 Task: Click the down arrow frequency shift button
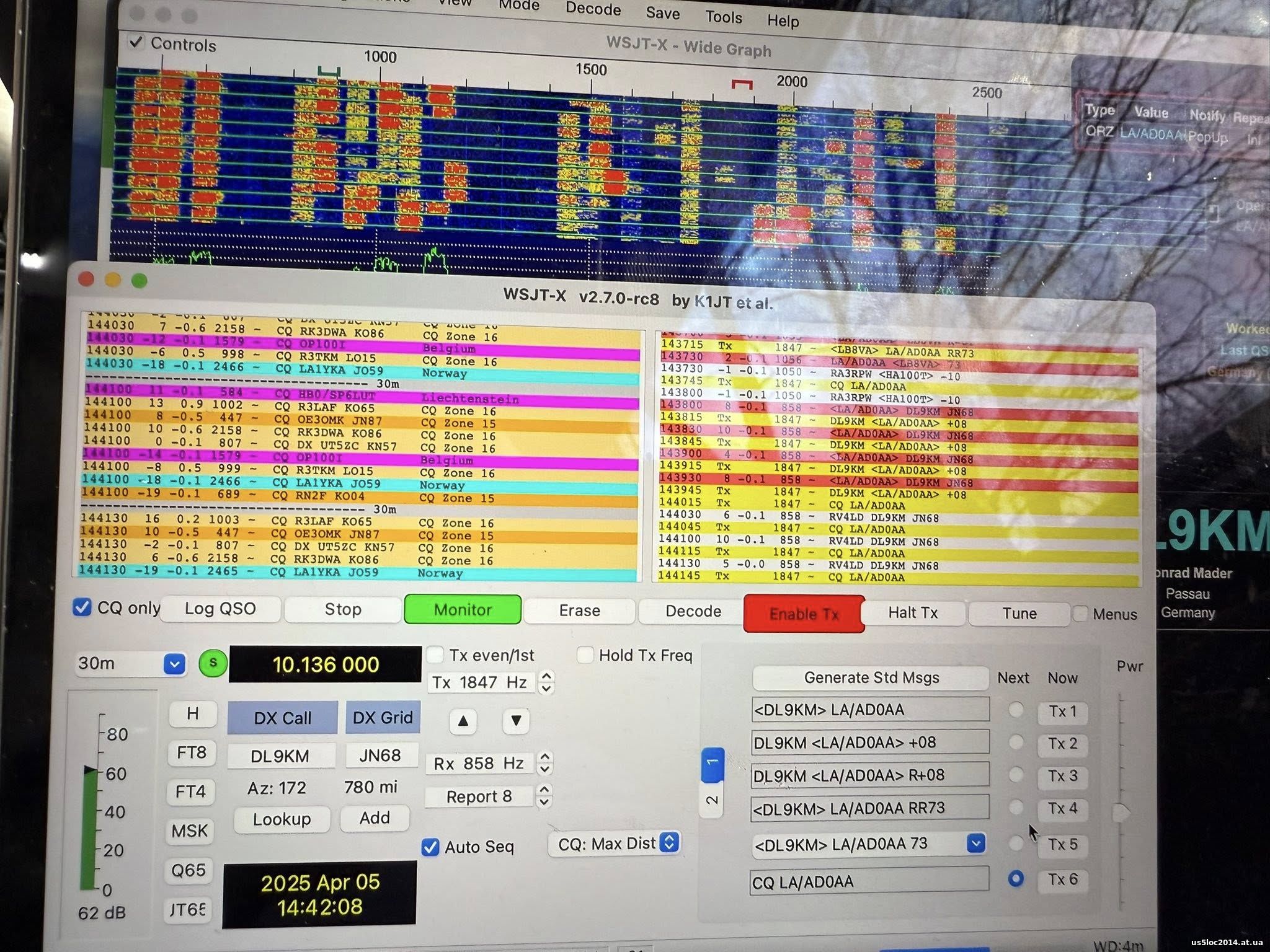pyautogui.click(x=515, y=721)
